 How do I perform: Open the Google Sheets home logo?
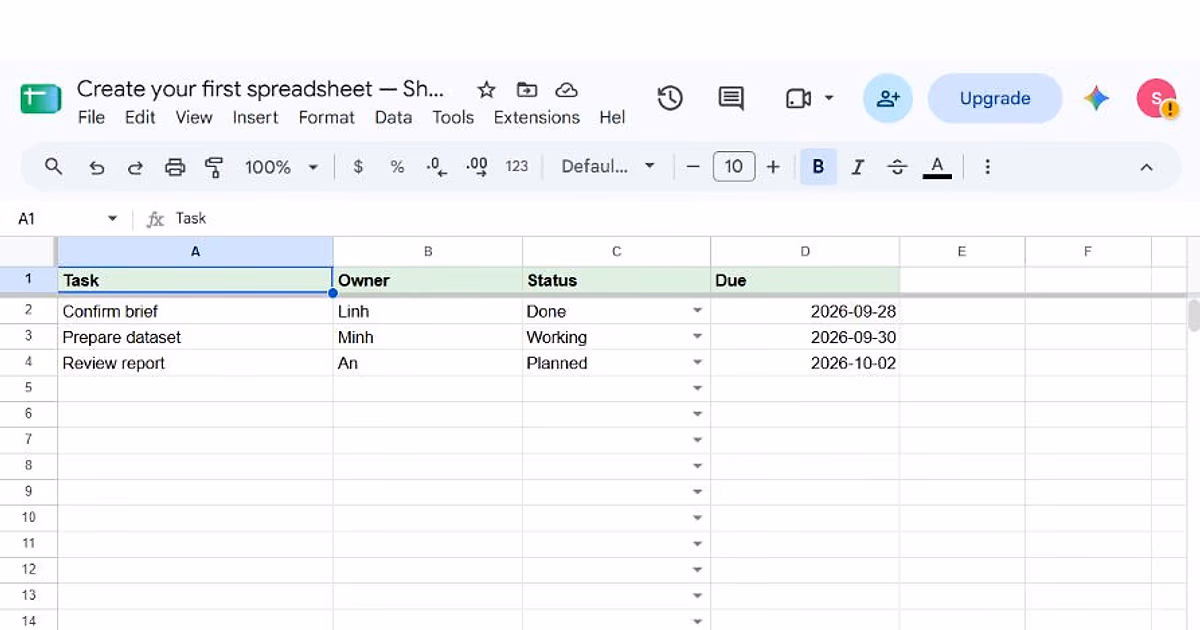(x=41, y=99)
